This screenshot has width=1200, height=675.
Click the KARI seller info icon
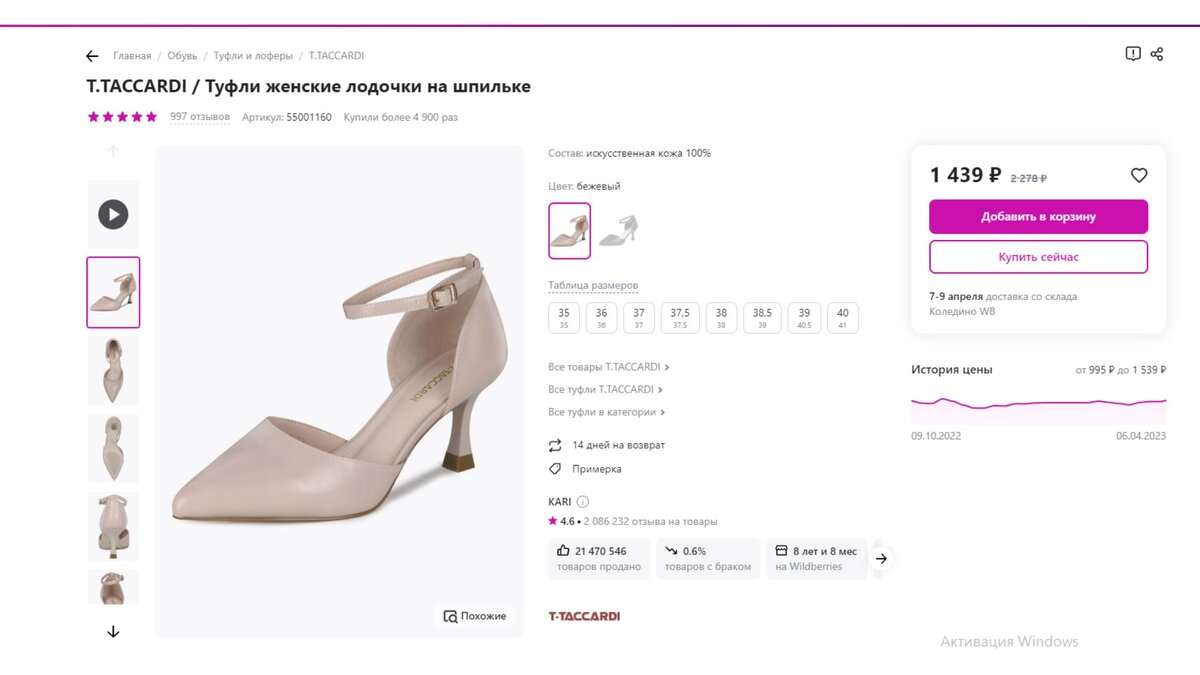583,502
